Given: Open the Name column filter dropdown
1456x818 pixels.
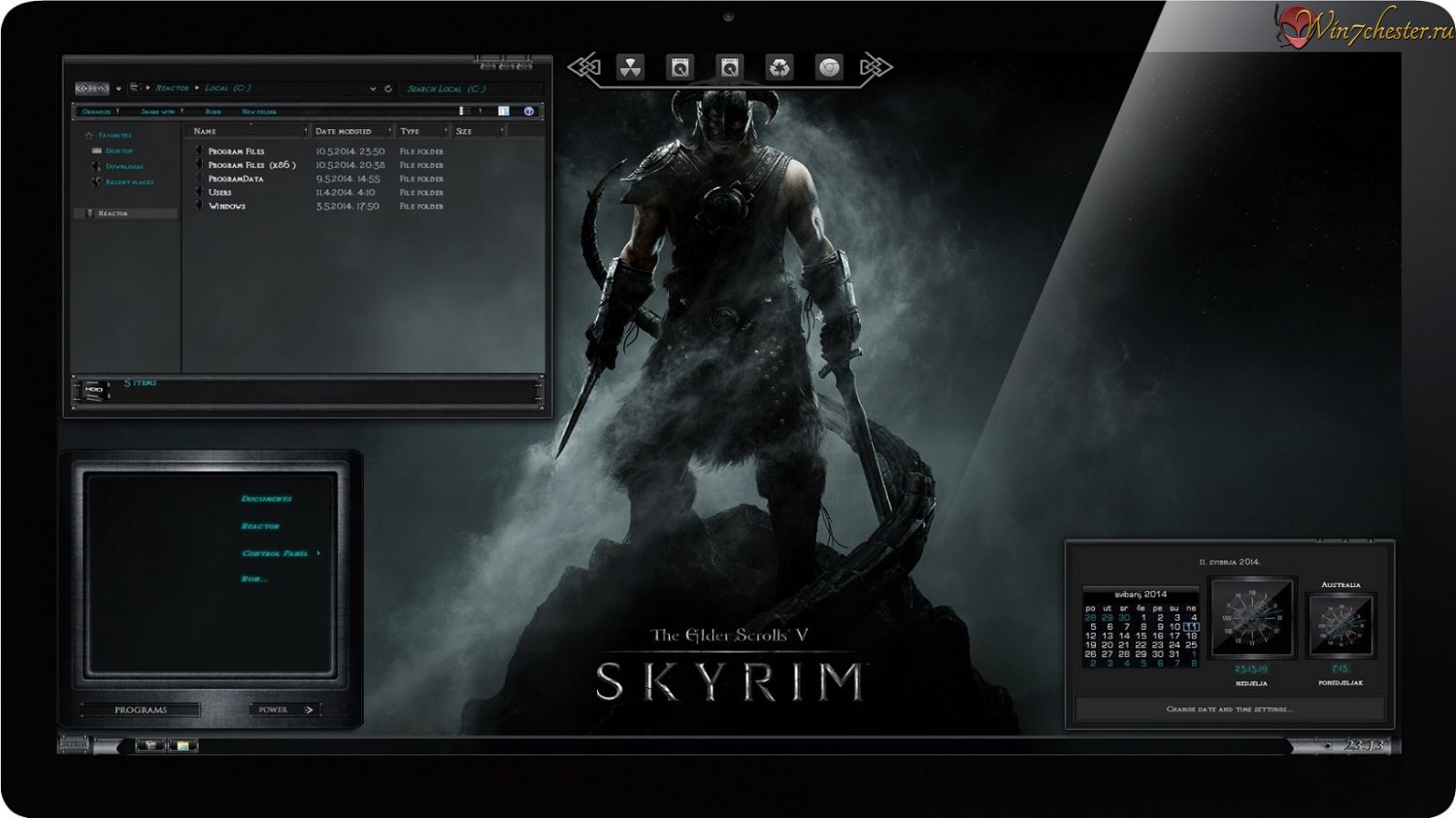Looking at the screenshot, I should click(306, 131).
